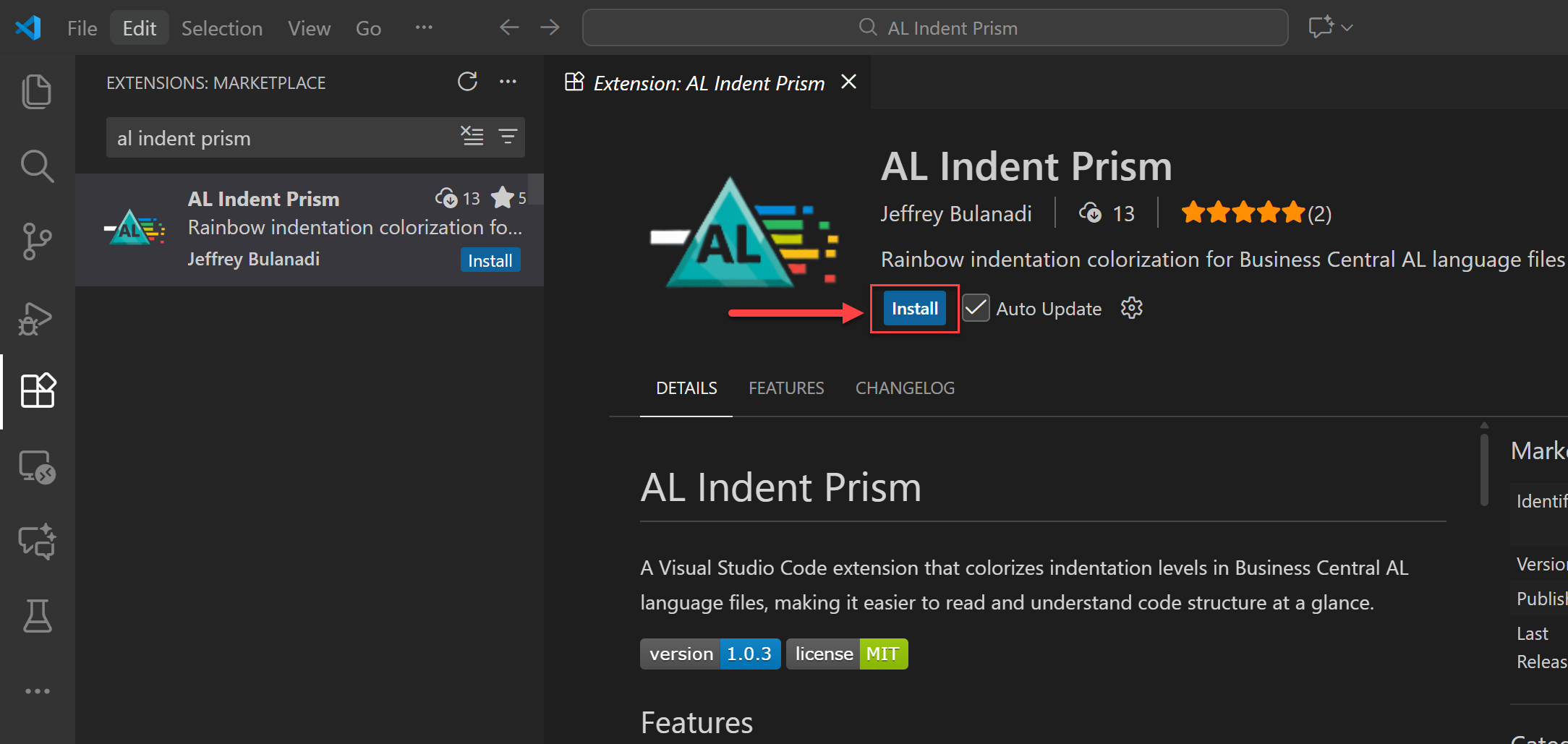Go forward in navigation history
This screenshot has width=1568, height=744.
point(550,27)
